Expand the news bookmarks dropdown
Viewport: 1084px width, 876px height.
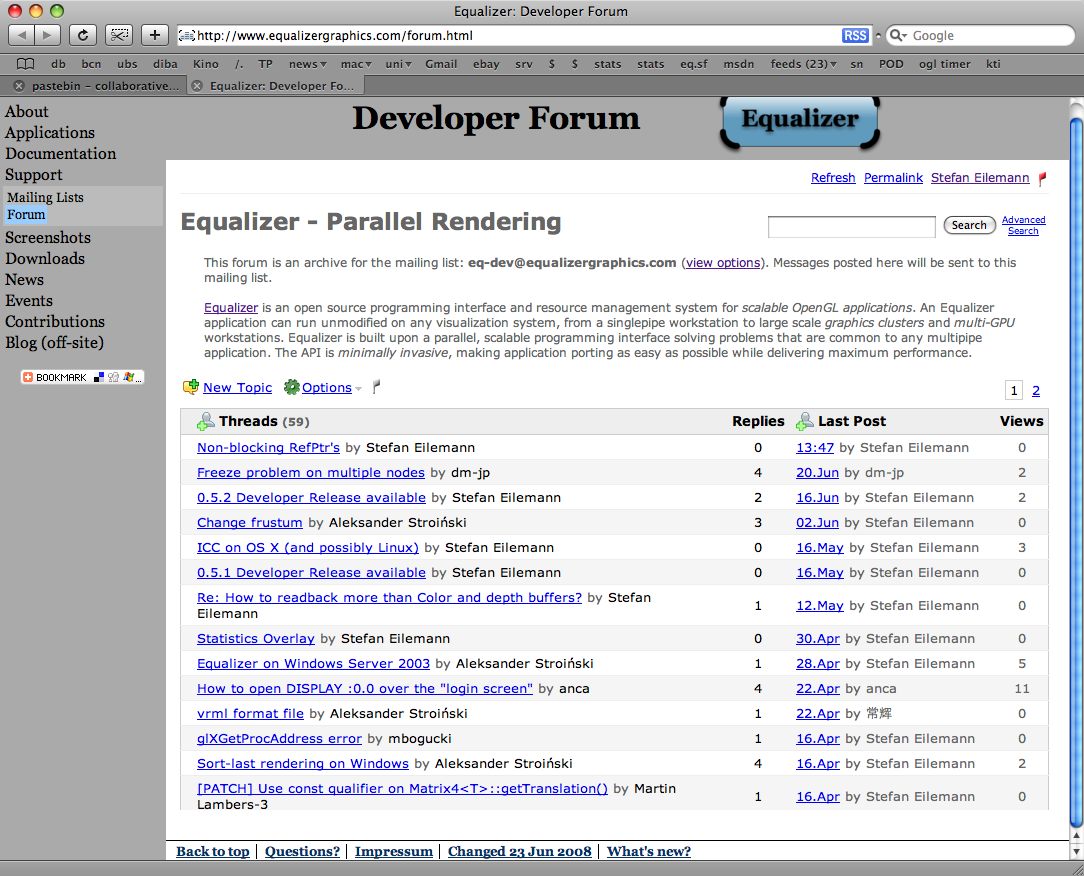point(306,64)
